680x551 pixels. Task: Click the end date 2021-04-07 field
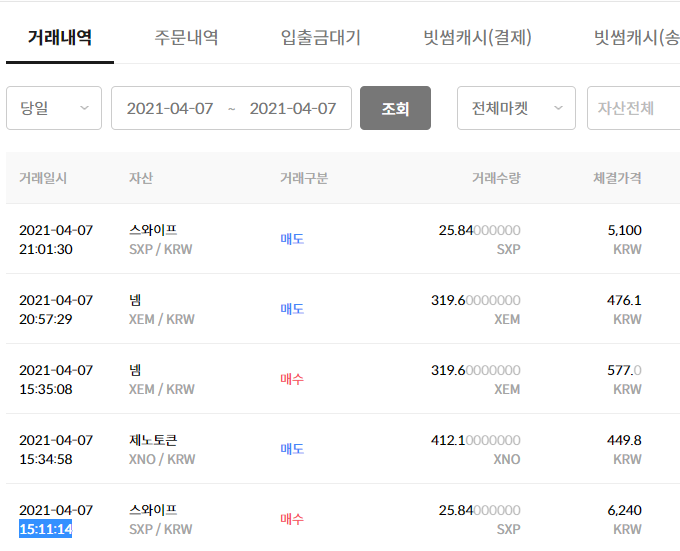point(293,108)
